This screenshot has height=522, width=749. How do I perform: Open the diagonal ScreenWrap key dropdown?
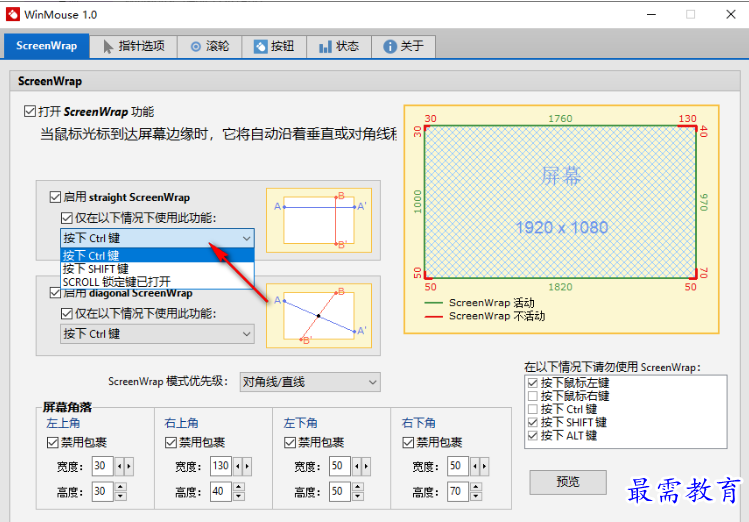[157, 334]
